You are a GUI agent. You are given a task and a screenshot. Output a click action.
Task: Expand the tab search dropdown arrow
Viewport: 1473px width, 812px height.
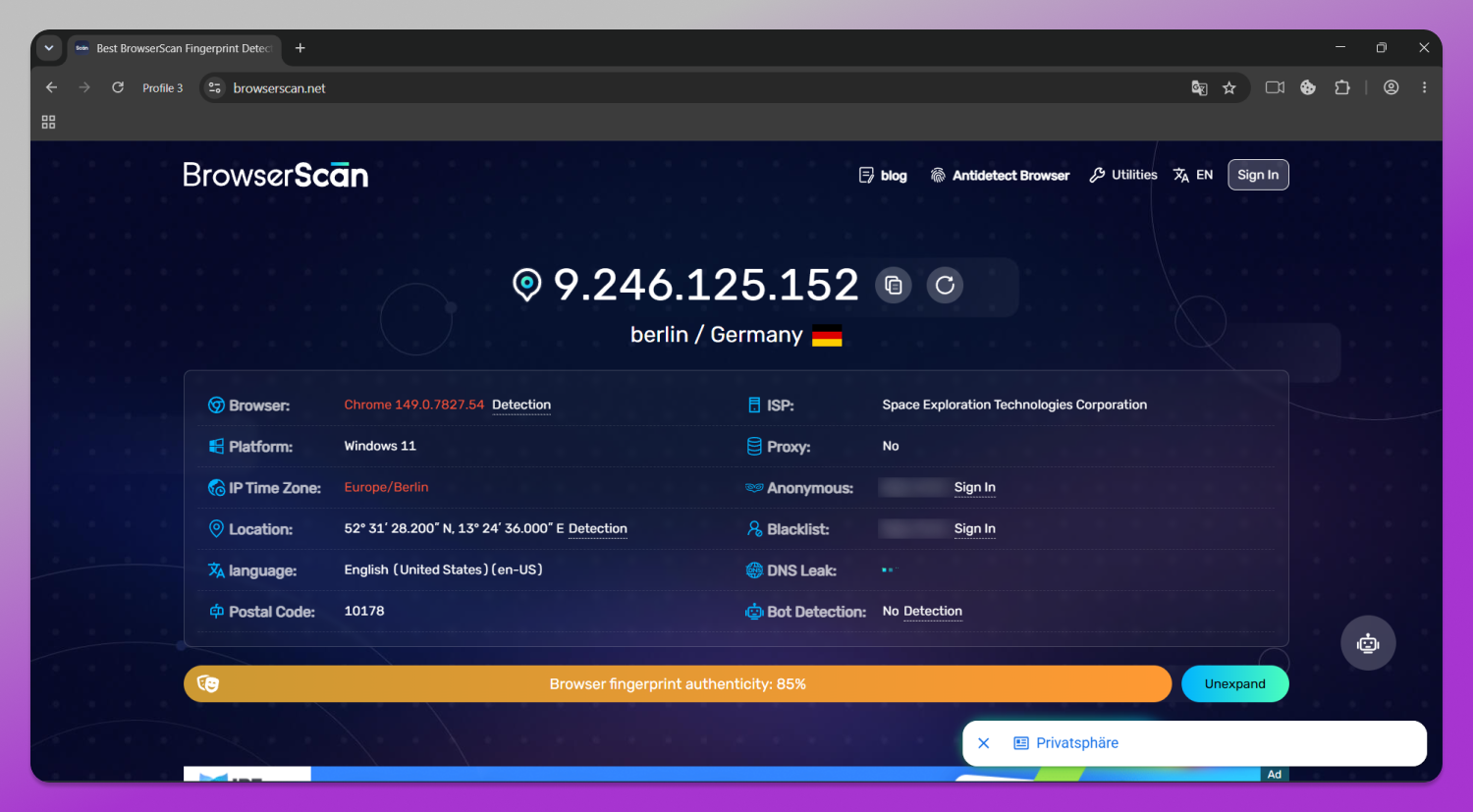48,48
